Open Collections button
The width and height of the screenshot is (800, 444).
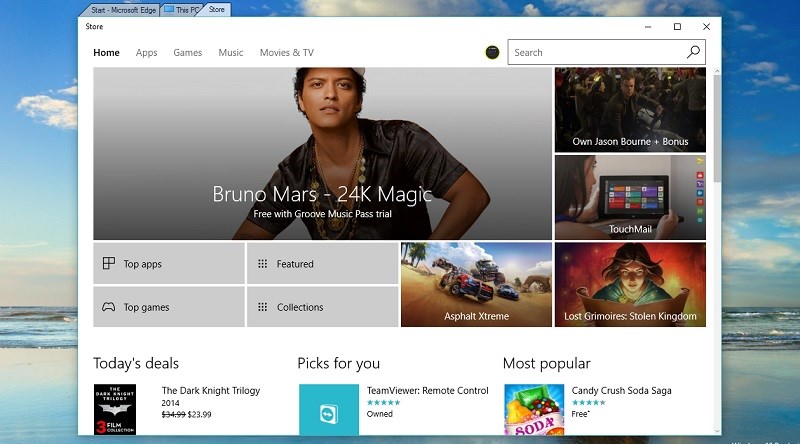322,307
